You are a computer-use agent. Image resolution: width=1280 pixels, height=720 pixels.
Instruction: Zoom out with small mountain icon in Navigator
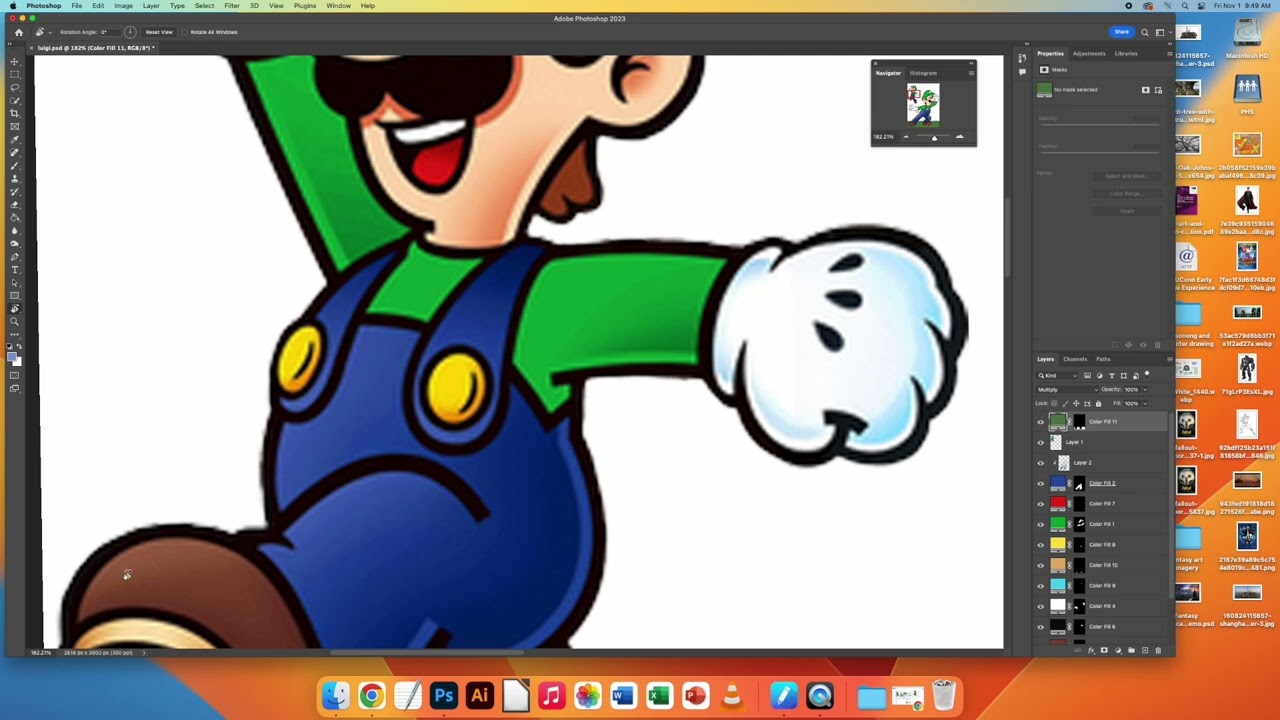pos(906,137)
